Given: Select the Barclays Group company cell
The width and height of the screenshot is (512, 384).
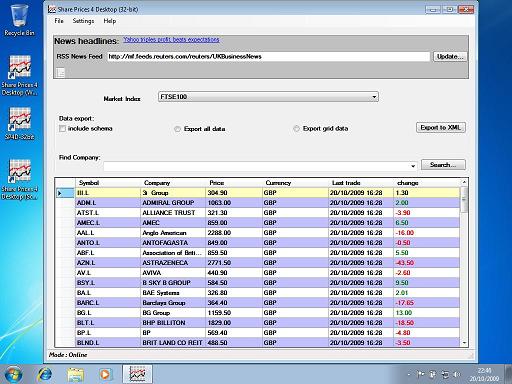Looking at the screenshot, I should click(x=173, y=303).
